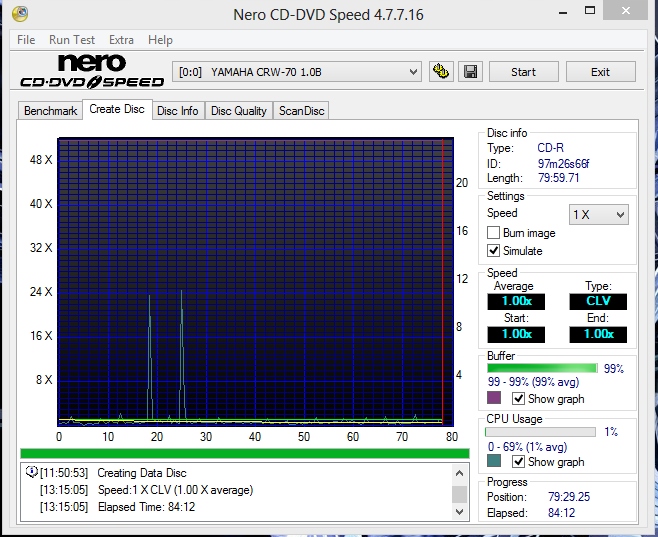The height and width of the screenshot is (537, 658).
Task: Toggle Buffer Show graph checkbox
Action: coord(519,399)
